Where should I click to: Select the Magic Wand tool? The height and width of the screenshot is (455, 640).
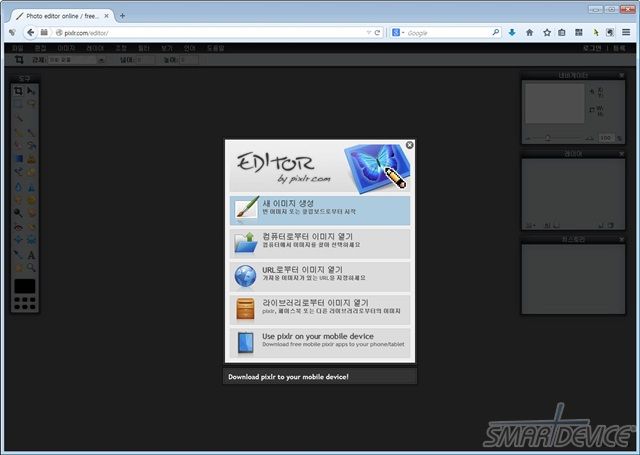[x=19, y=118]
